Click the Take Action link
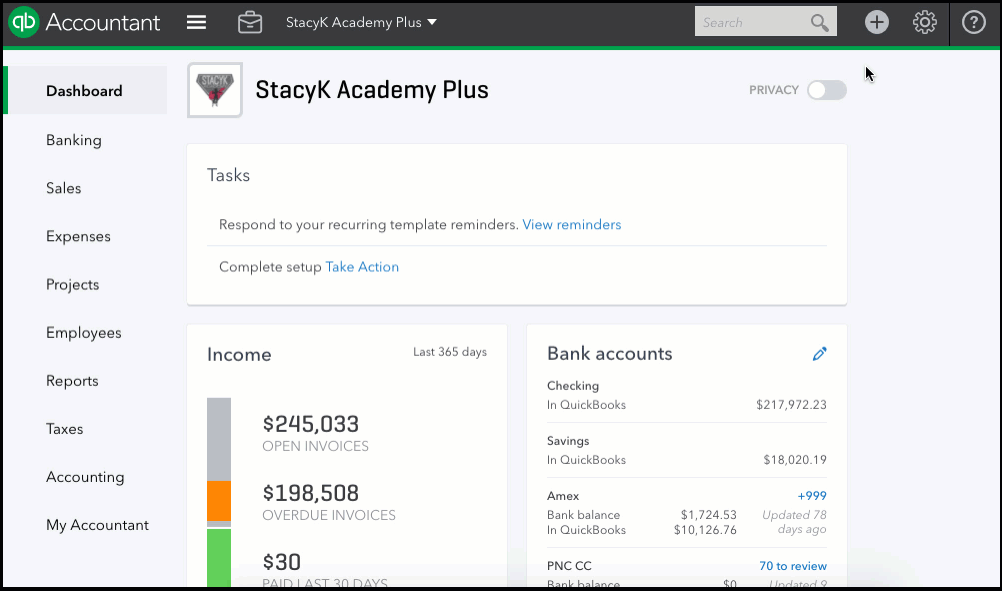 tap(362, 267)
